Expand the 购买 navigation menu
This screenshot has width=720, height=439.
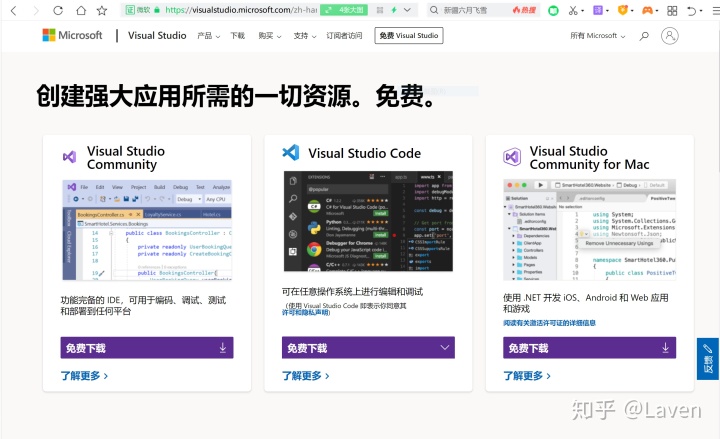[x=270, y=36]
